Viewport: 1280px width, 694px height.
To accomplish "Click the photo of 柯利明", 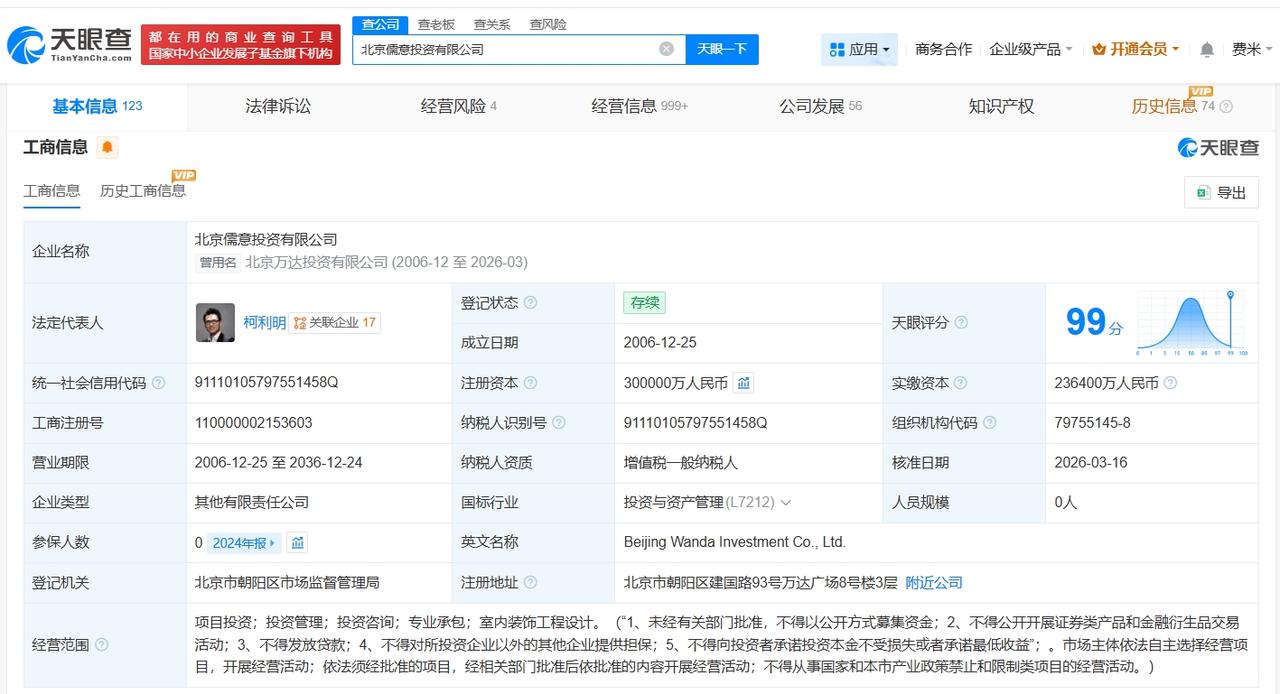I will 215,323.
